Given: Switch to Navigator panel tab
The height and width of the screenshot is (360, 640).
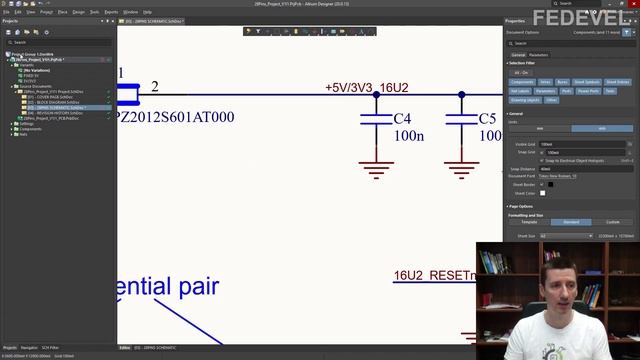Looking at the screenshot, I should click(29, 348).
